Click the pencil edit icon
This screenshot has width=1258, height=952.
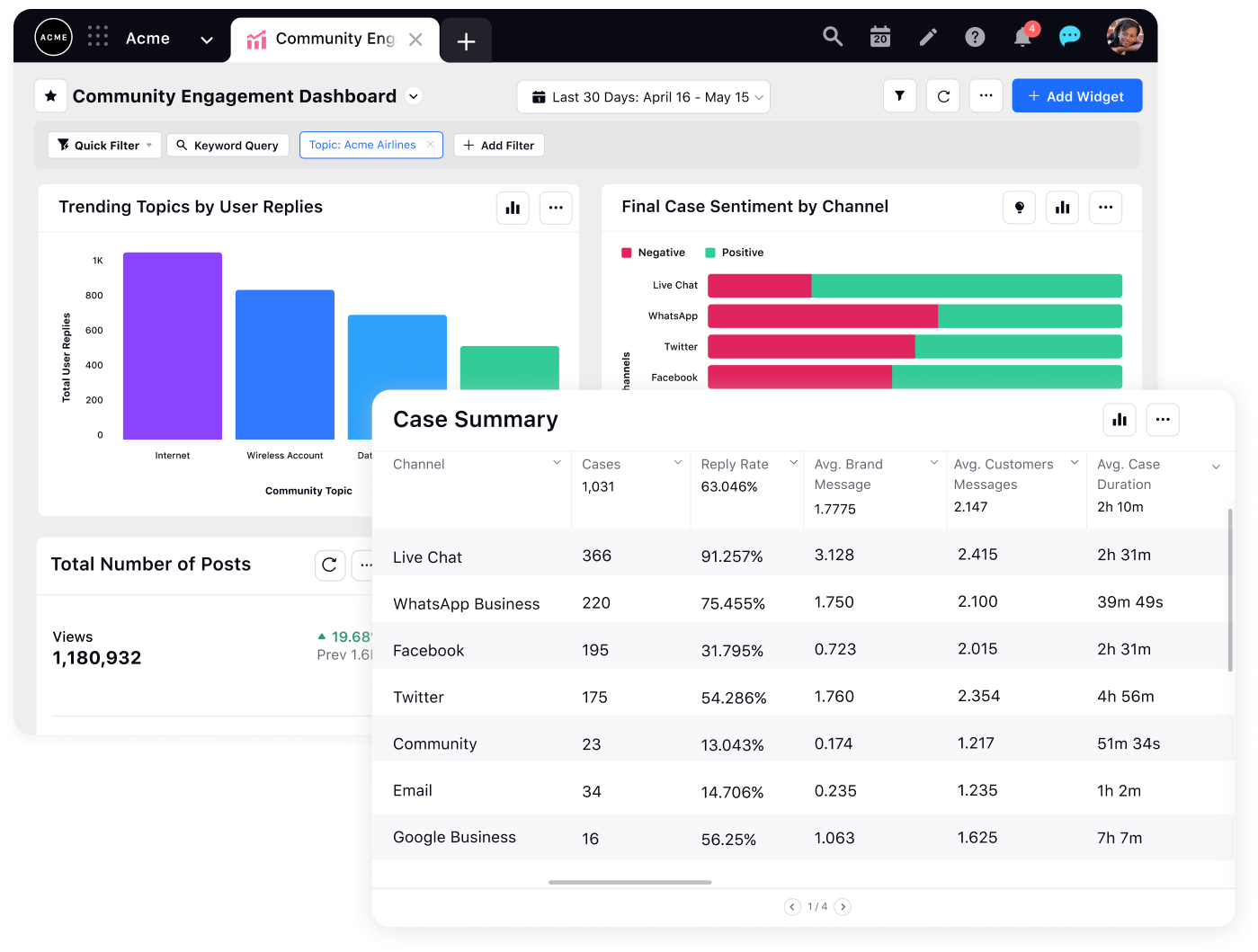(928, 37)
